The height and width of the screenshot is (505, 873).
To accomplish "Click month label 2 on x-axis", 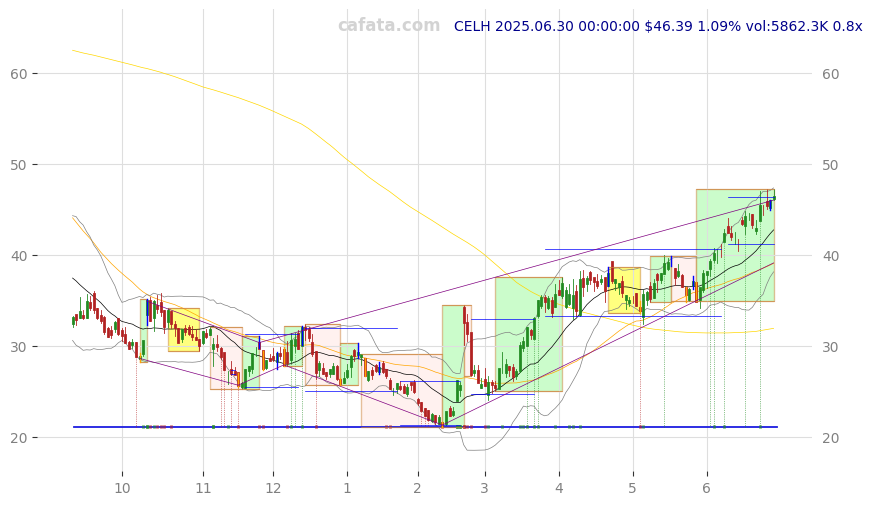I will pyautogui.click(x=418, y=489).
